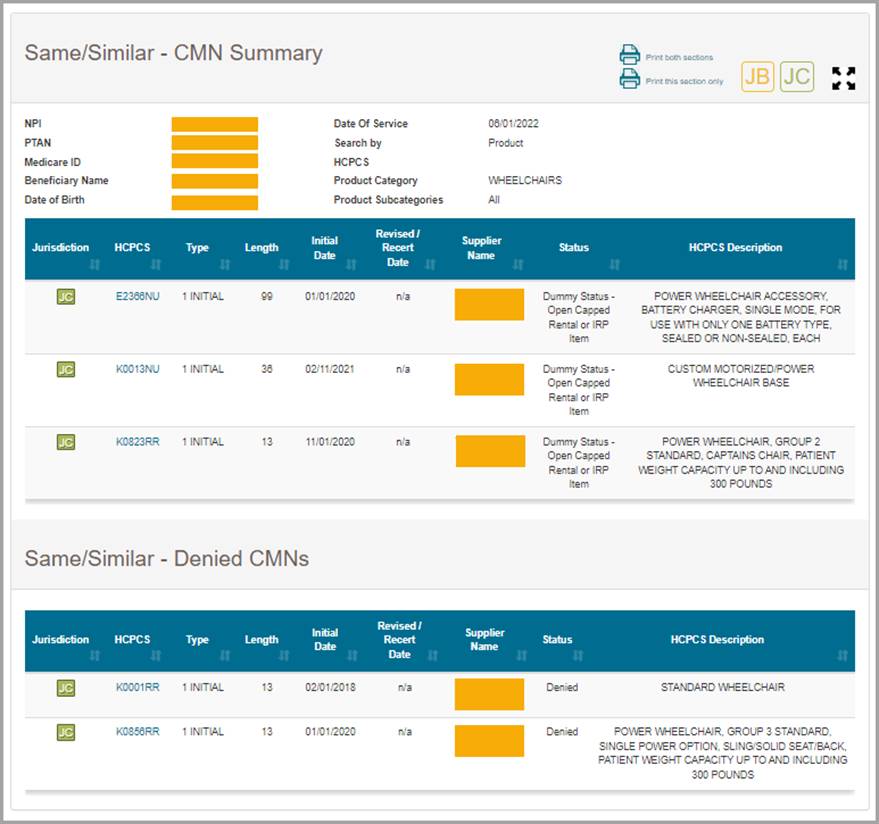Click redacted supplier name in K0013NU row
The image size is (879, 824).
489,378
